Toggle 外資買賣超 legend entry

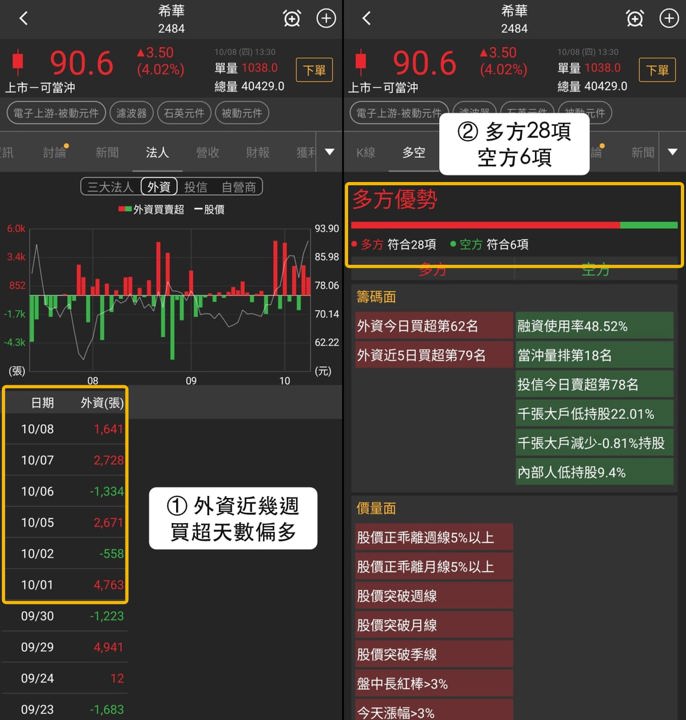click(152, 210)
